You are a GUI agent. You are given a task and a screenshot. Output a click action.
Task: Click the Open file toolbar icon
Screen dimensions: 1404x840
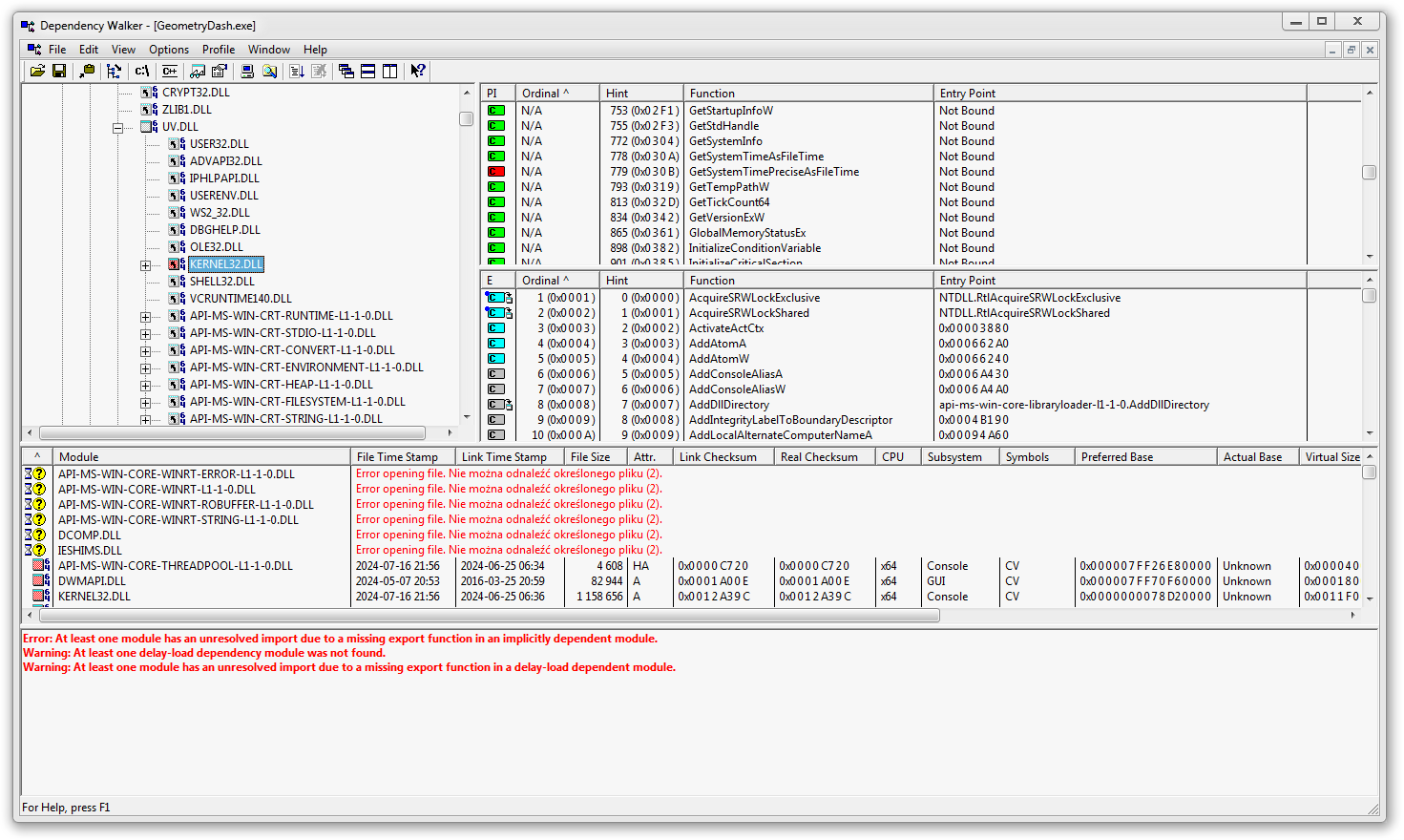click(37, 71)
